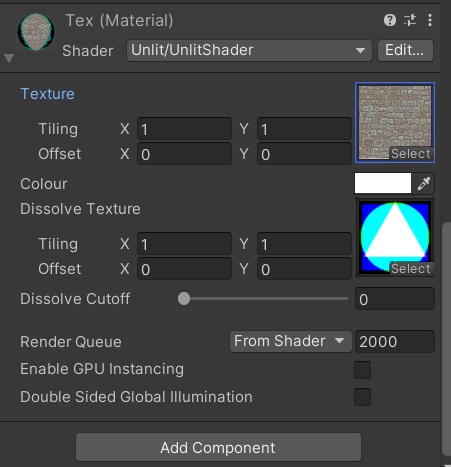Click the Texture Tiling Y field
This screenshot has width=451, height=467.
(x=304, y=129)
